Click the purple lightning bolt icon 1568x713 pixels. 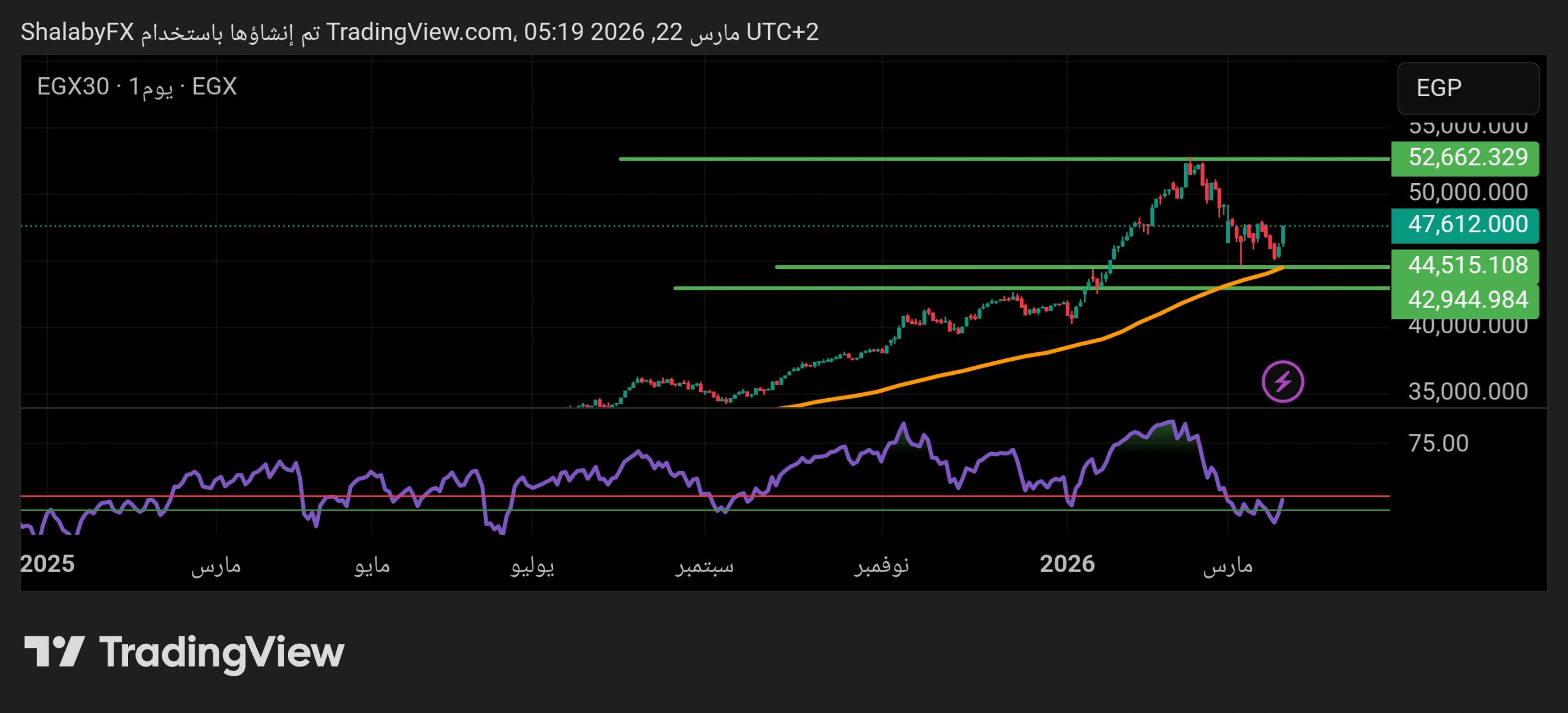pyautogui.click(x=1283, y=382)
